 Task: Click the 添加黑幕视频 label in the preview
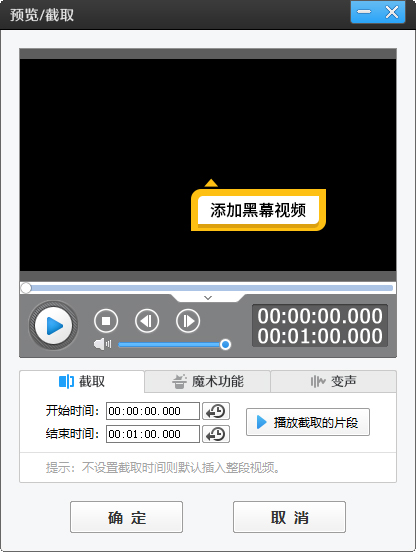(x=258, y=210)
